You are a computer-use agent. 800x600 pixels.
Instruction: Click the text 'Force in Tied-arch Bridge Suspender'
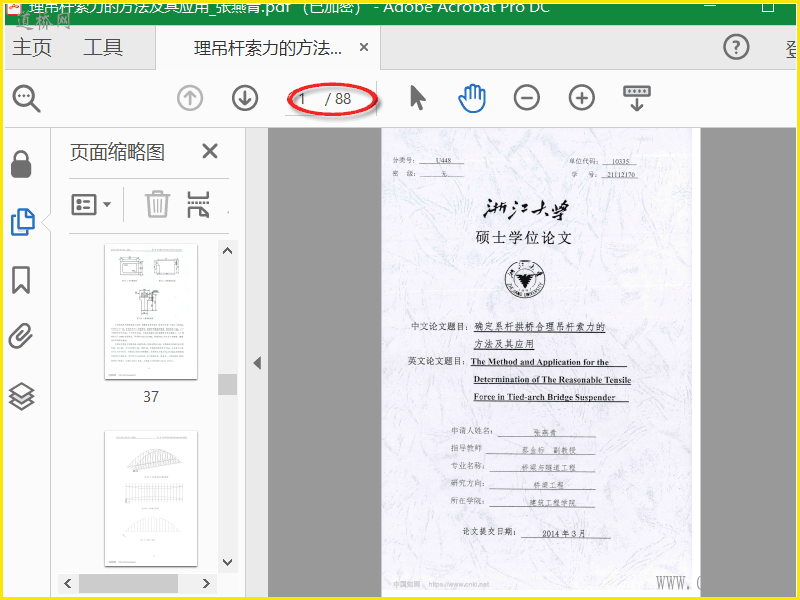point(544,396)
